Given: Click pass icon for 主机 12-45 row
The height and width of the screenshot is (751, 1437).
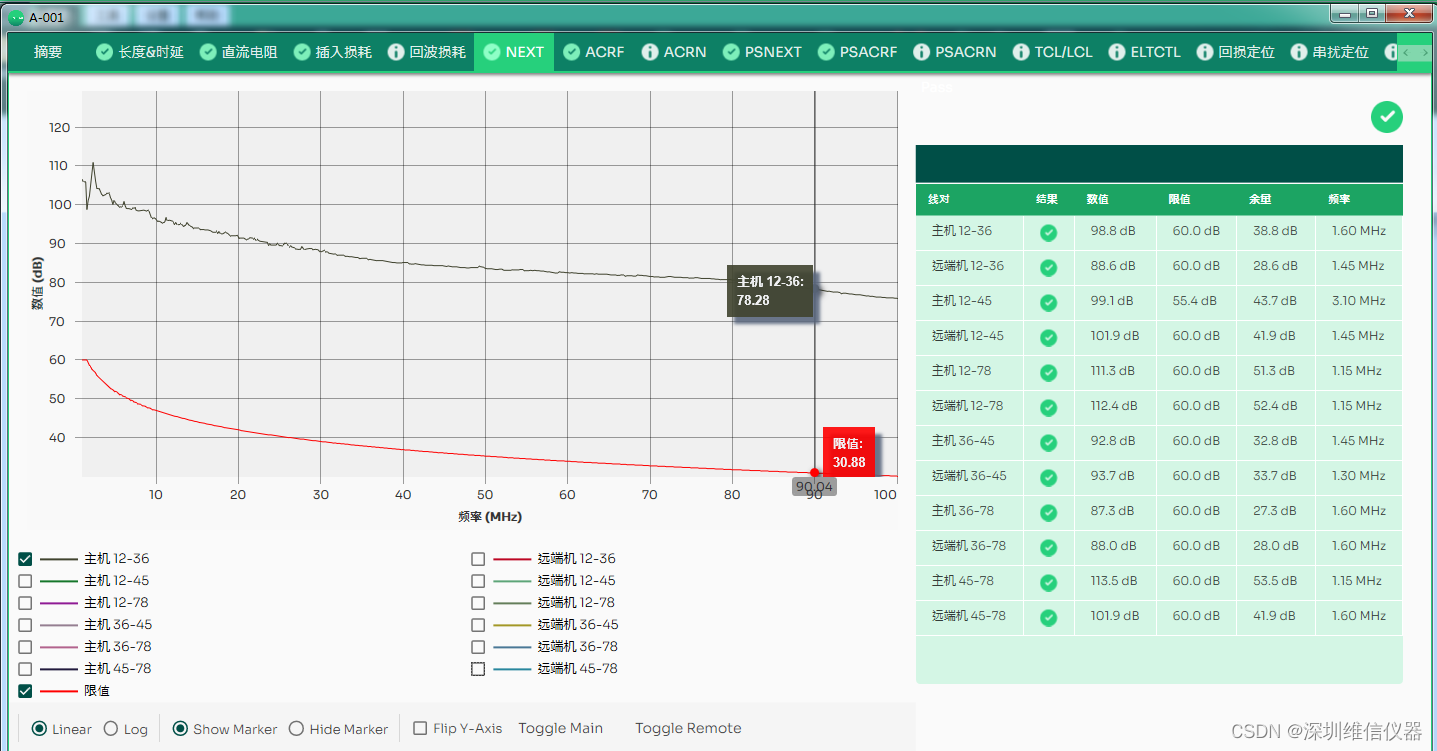Looking at the screenshot, I should tap(1048, 303).
